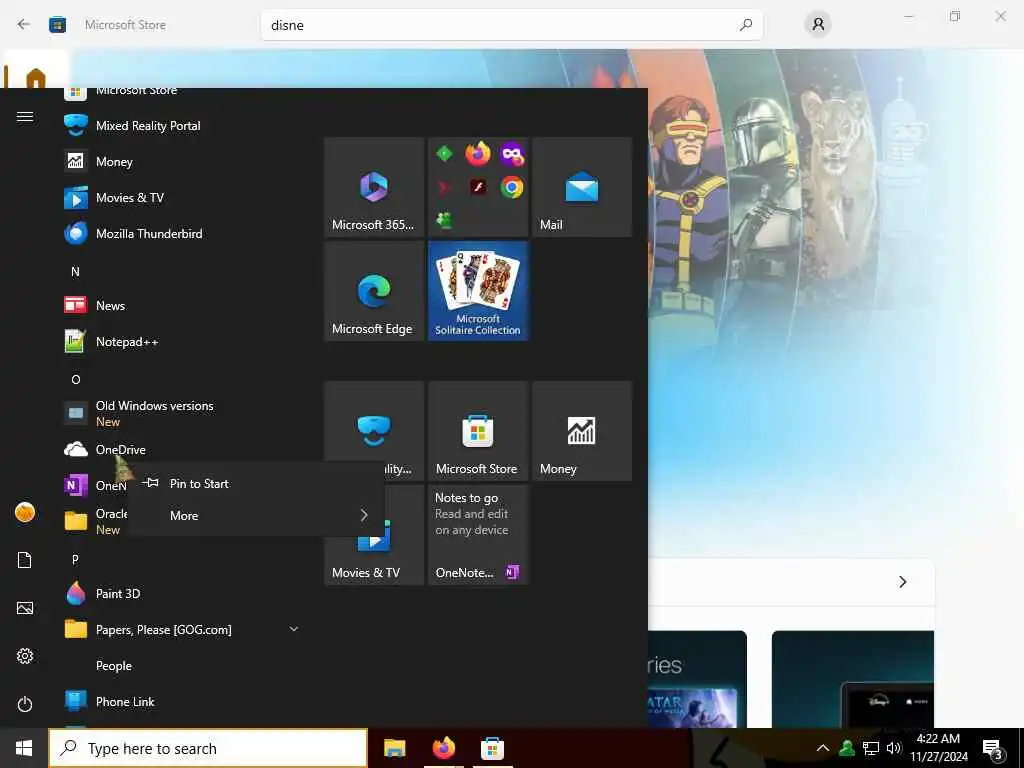Click the Microsoft 365 tile

[374, 187]
